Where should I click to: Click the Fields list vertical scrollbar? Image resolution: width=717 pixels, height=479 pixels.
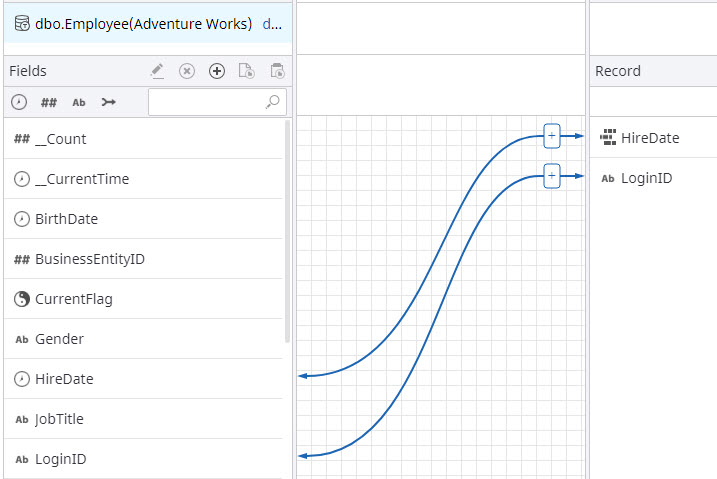(x=289, y=230)
